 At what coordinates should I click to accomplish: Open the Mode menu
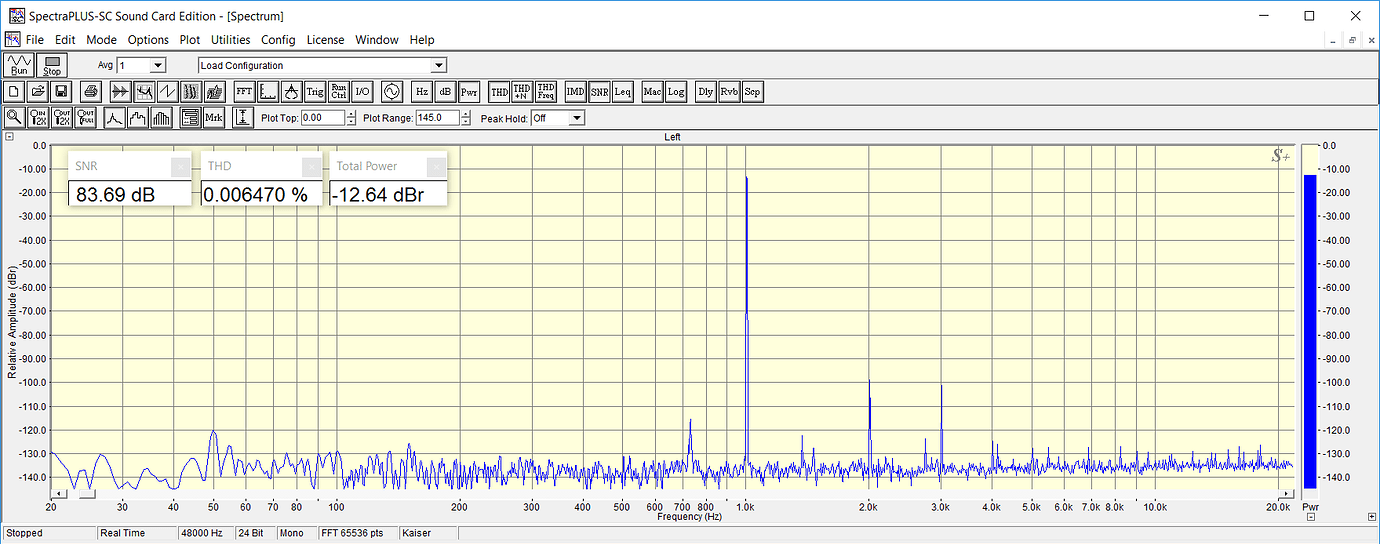click(x=101, y=40)
